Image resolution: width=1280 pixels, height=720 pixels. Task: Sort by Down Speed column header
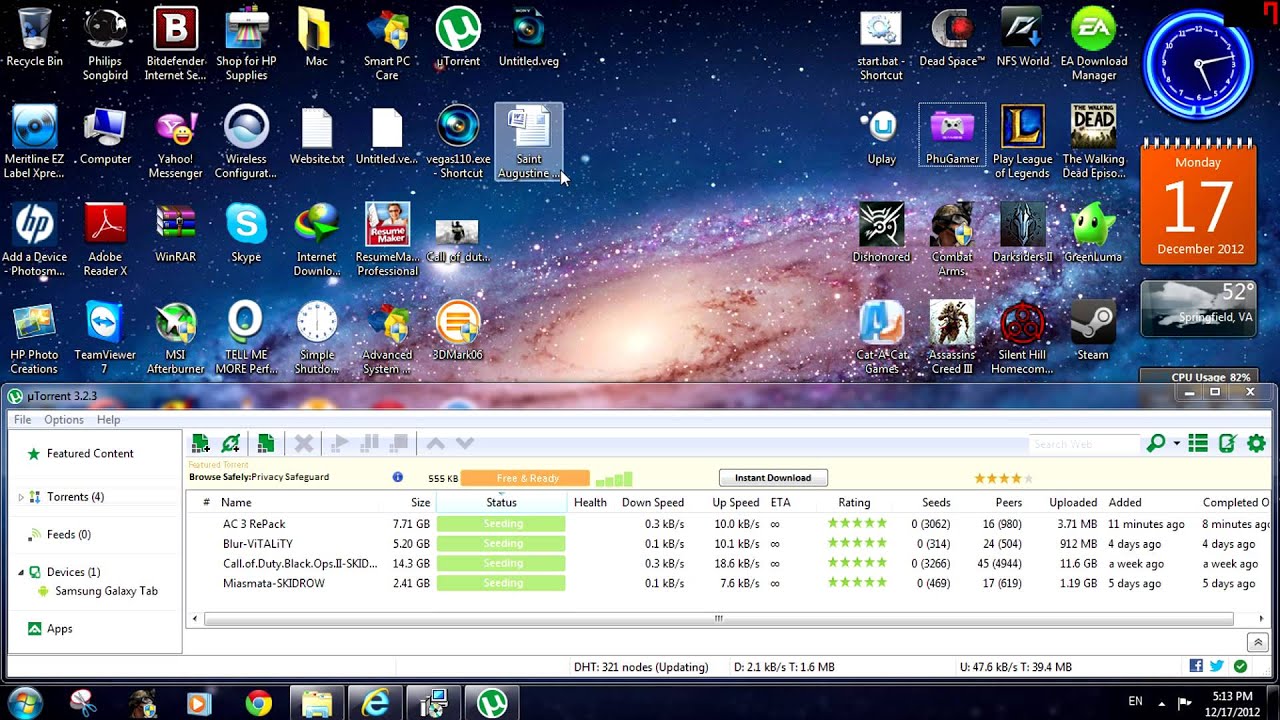[653, 503]
